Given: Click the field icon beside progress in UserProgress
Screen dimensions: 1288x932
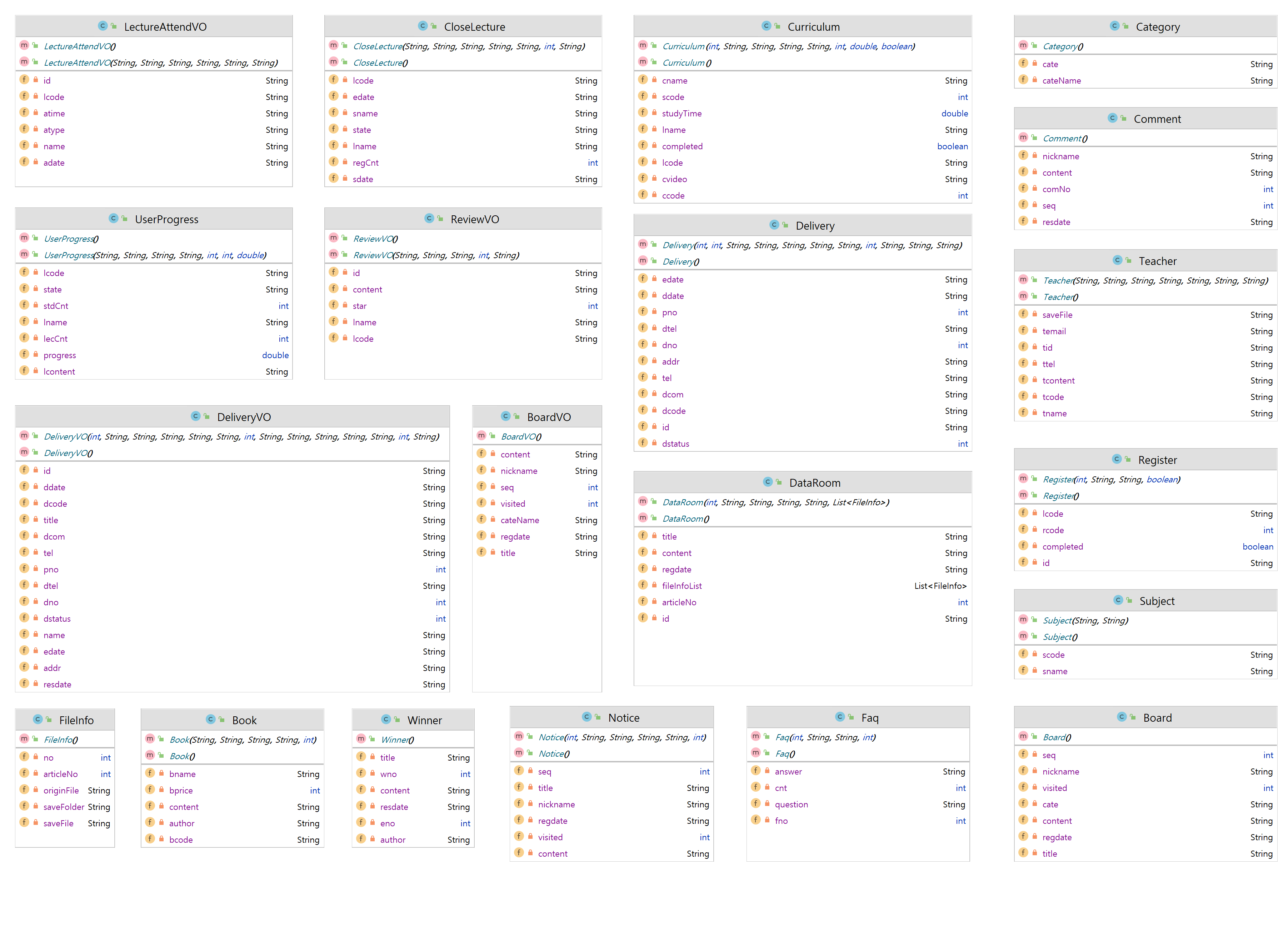Looking at the screenshot, I should coord(24,355).
